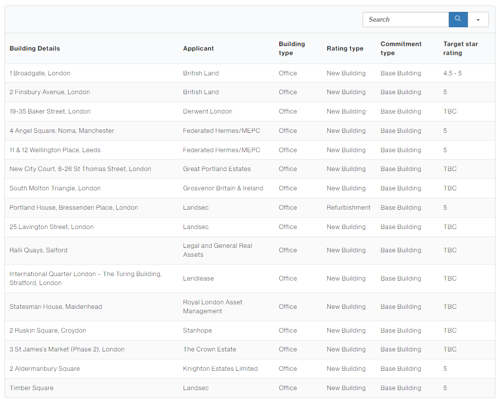Select the 1 Broadgate, London row
Image resolution: width=500 pixels, height=400 pixels.
250,73
